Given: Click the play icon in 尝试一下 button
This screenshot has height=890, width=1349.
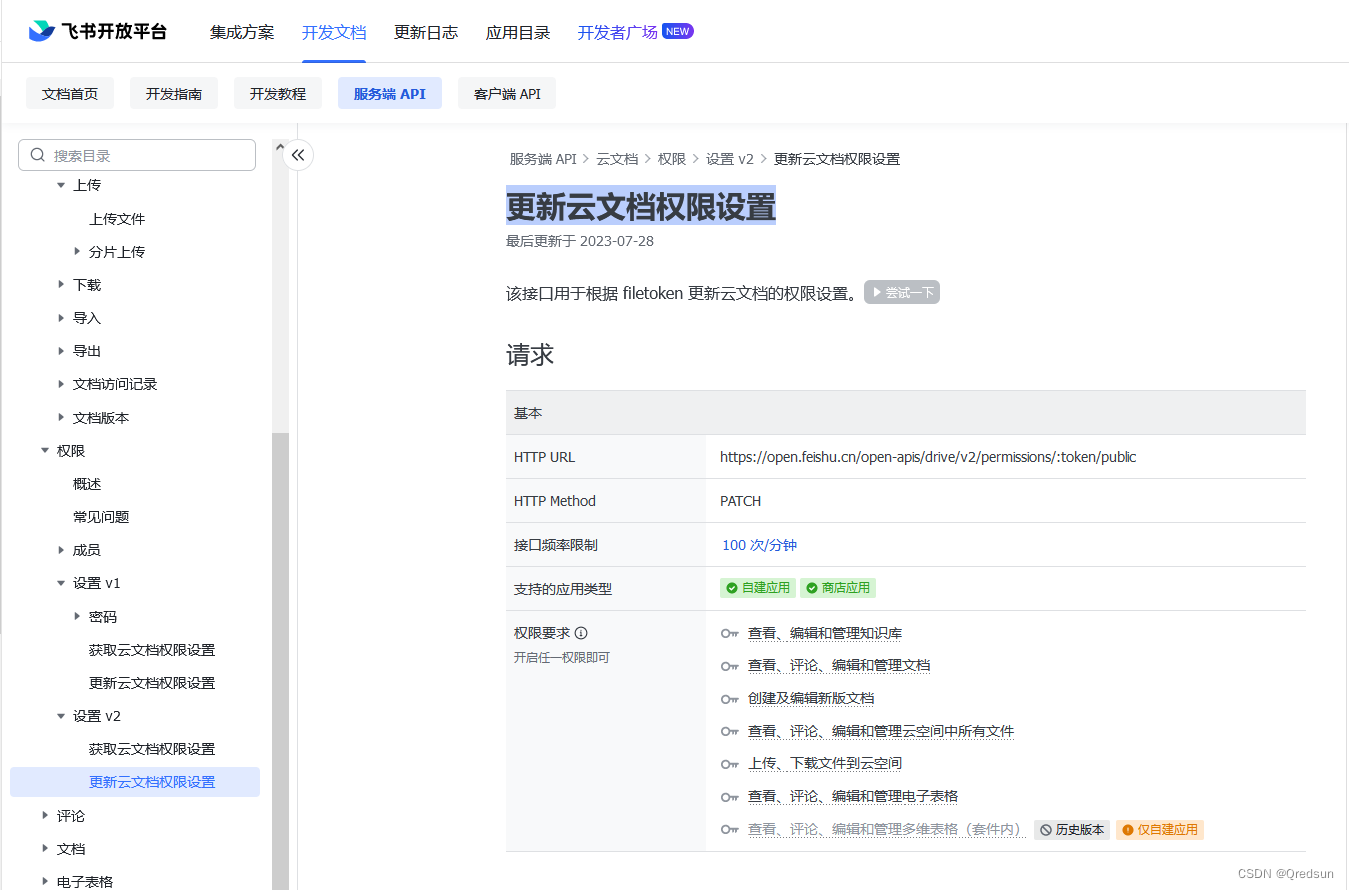Looking at the screenshot, I should tap(876, 293).
